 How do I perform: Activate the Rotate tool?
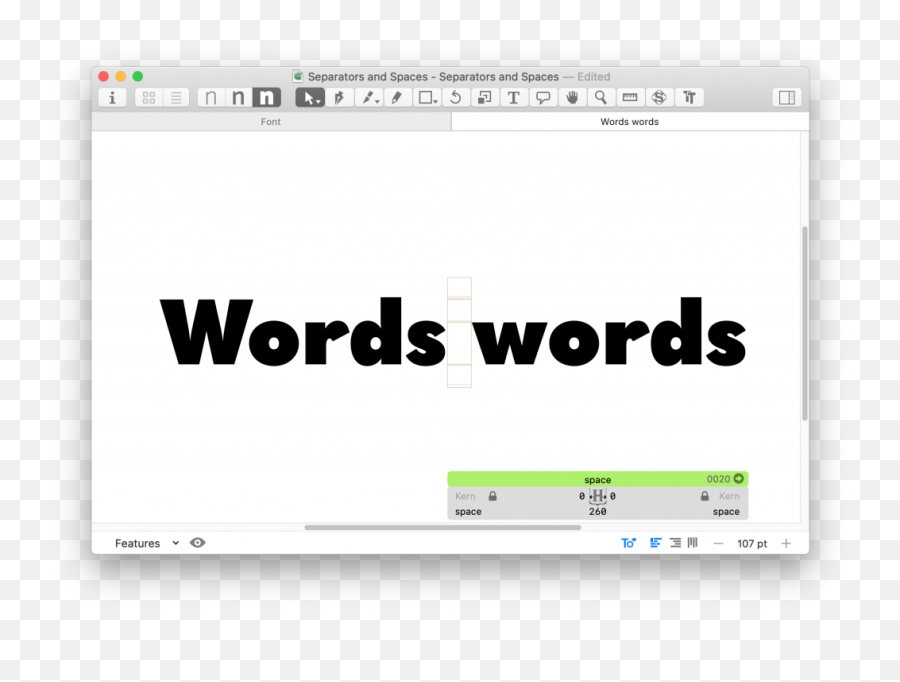pyautogui.click(x=456, y=98)
